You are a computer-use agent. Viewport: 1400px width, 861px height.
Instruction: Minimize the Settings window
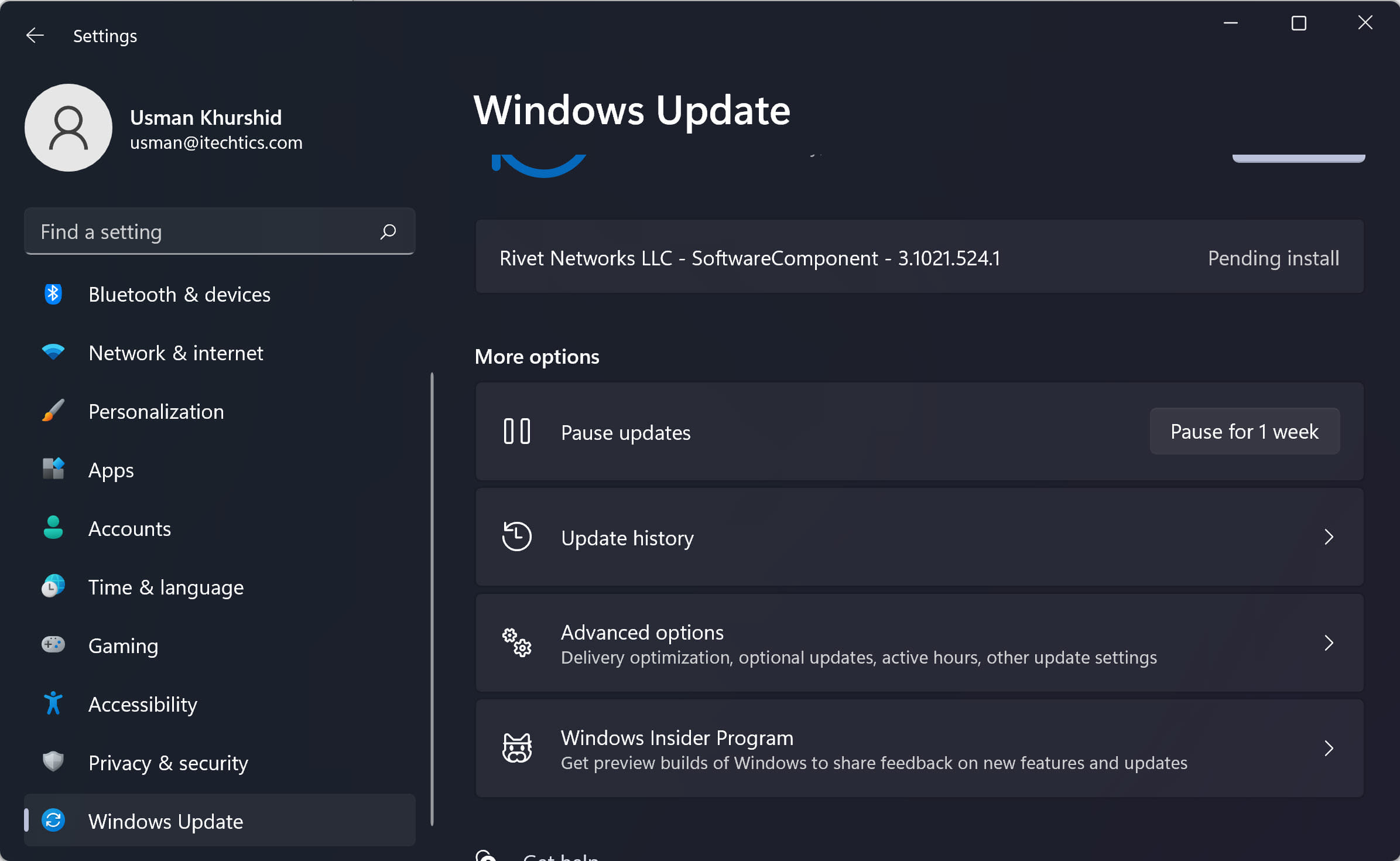(x=1231, y=23)
